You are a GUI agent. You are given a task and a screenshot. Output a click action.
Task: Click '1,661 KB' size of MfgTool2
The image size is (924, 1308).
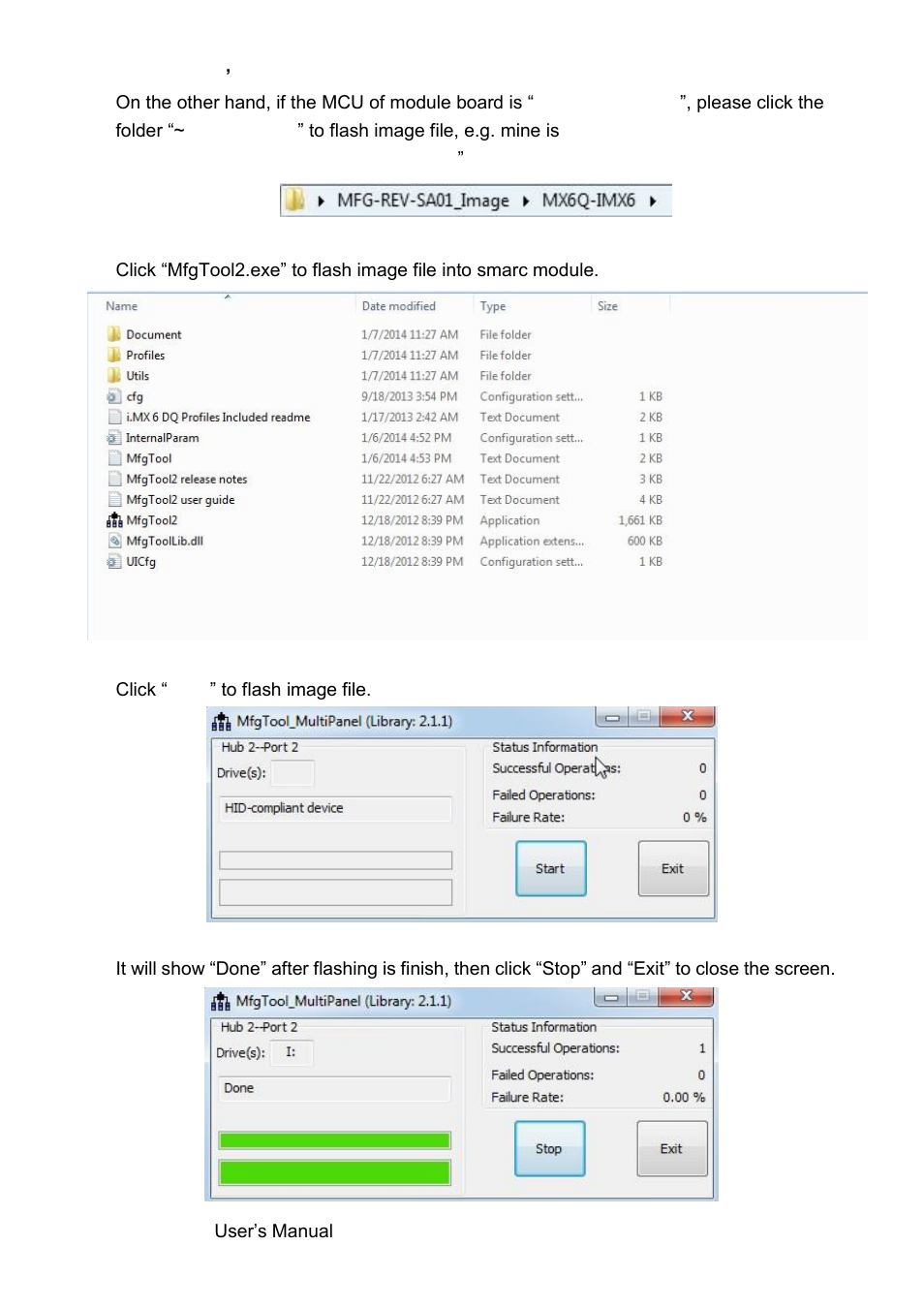[x=640, y=520]
